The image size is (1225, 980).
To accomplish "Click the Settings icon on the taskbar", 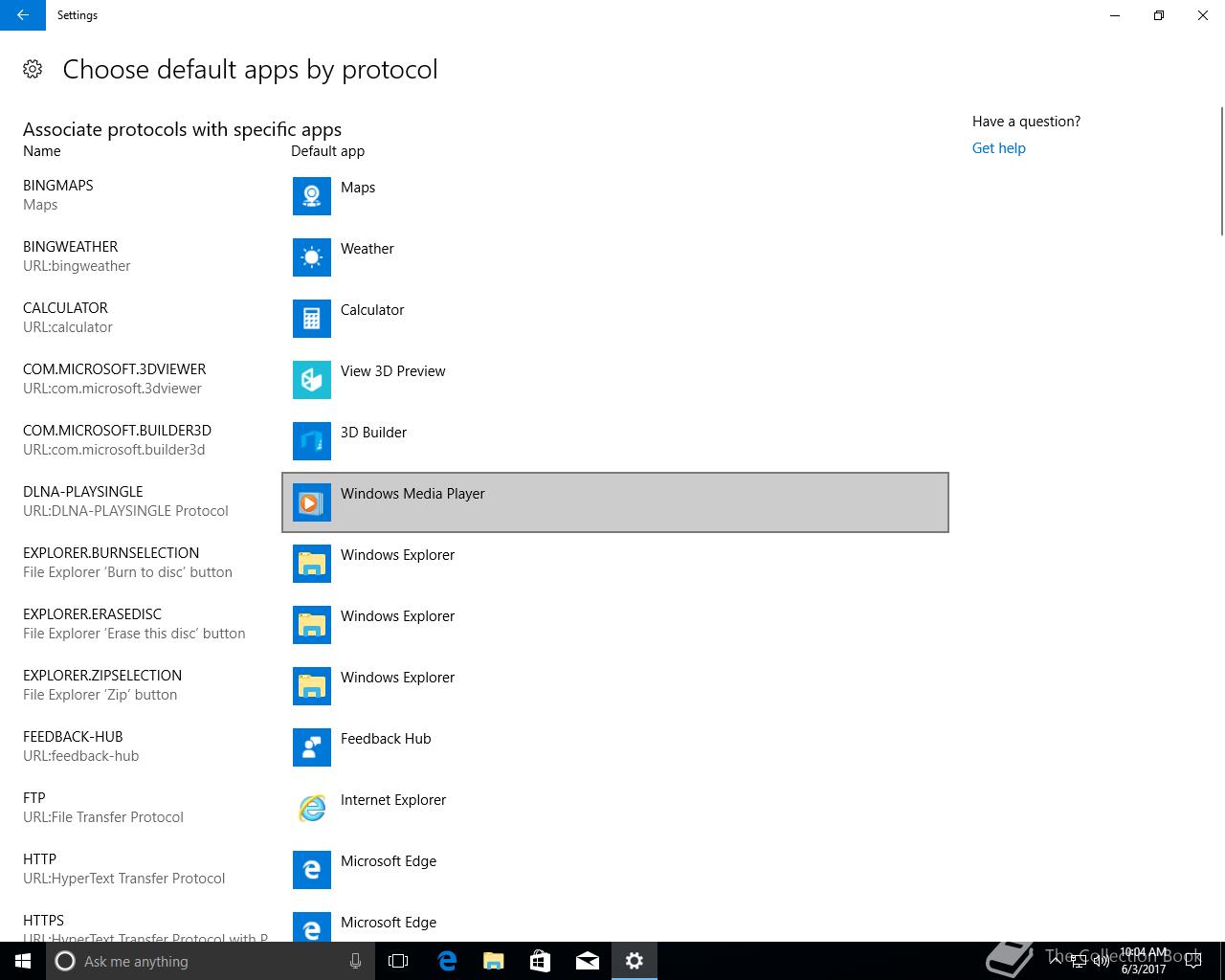I will click(x=635, y=961).
